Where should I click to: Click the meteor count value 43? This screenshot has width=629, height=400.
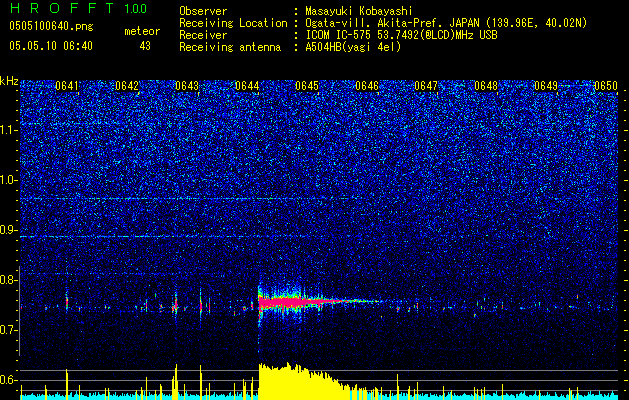pyautogui.click(x=145, y=46)
